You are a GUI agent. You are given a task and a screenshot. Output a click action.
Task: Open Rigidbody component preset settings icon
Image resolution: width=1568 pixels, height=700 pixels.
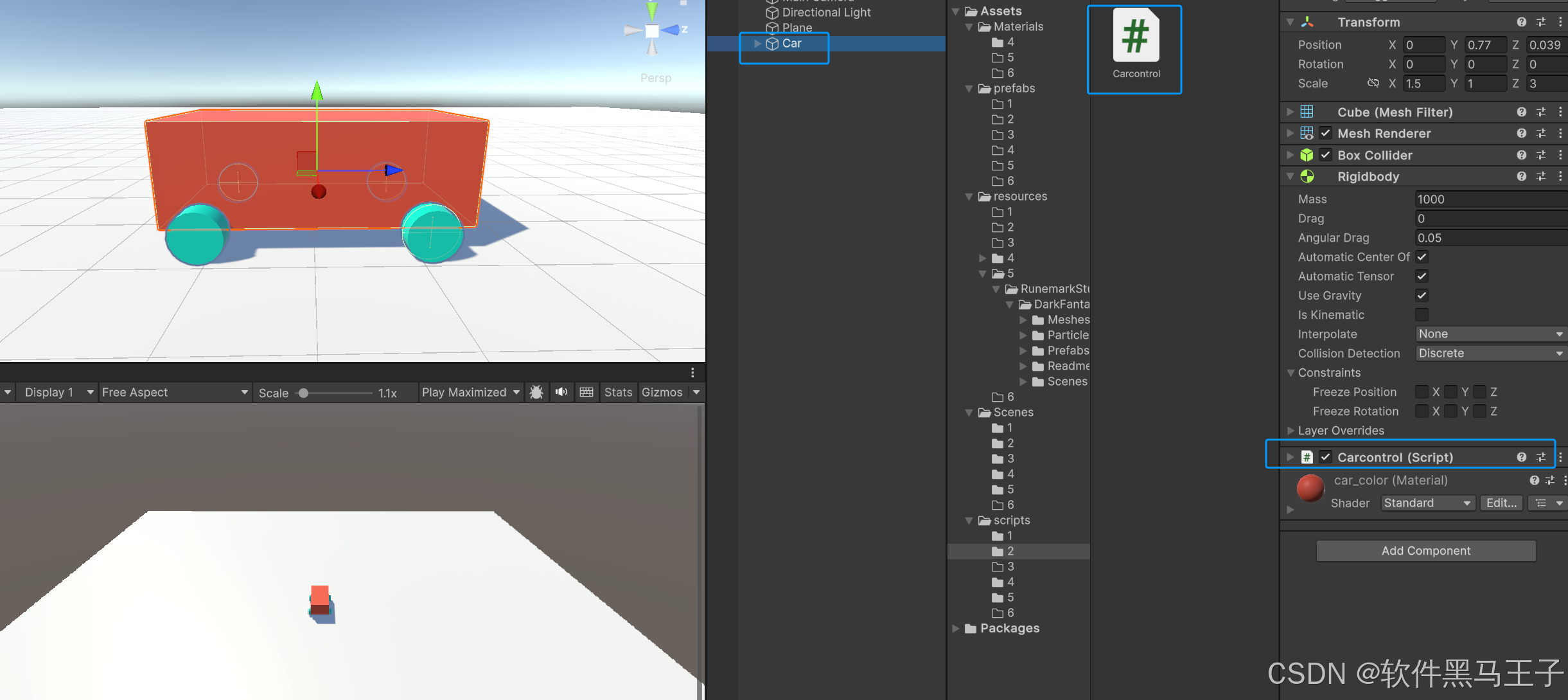pos(1540,177)
